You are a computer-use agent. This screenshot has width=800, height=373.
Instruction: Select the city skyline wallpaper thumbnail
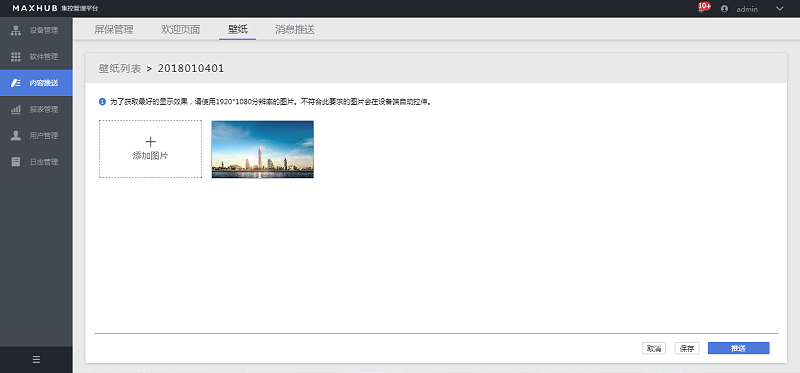(263, 150)
